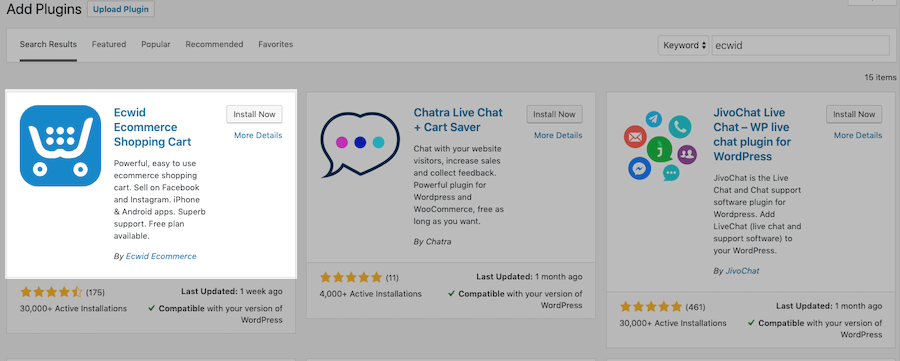The height and width of the screenshot is (361, 900).
Task: Install the JivoChat Live Chat plugin
Action: pyautogui.click(x=855, y=114)
